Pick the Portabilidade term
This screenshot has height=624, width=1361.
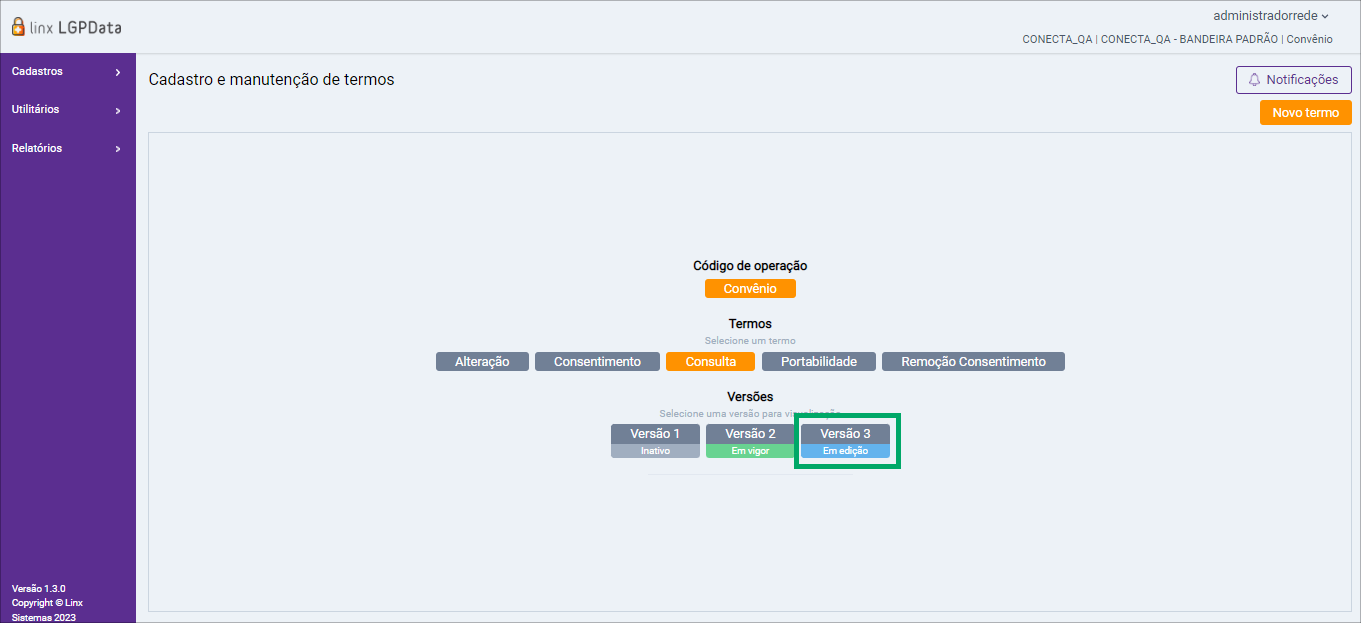pos(818,362)
